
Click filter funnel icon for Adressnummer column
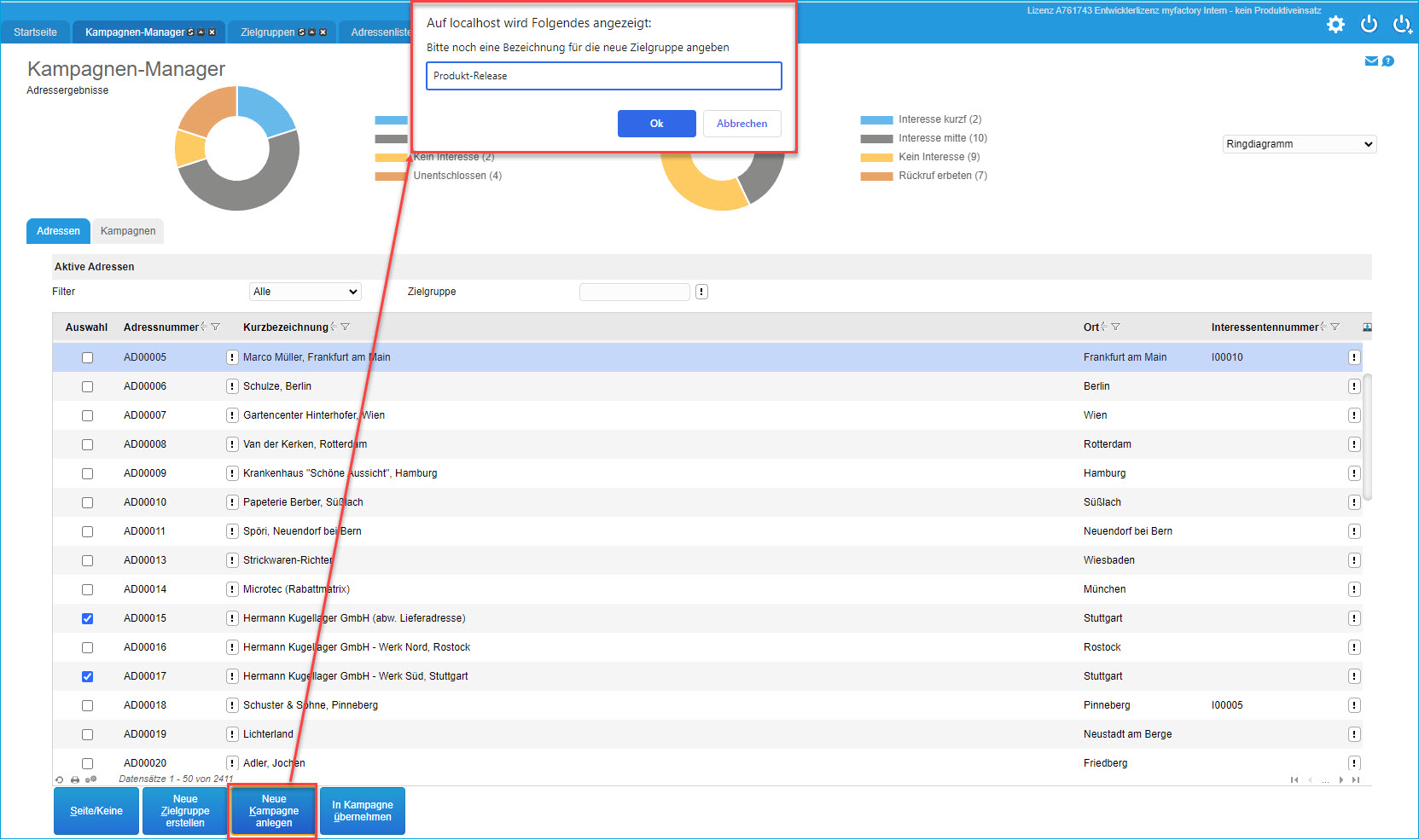(216, 327)
